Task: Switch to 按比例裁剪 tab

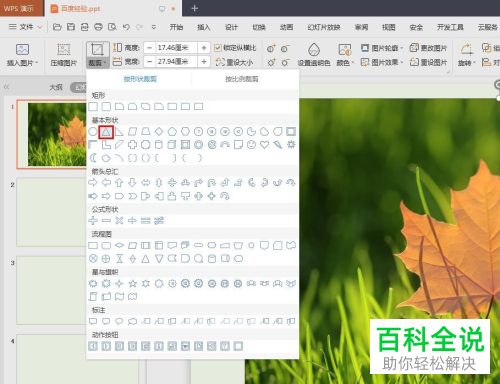Action: coord(242,79)
